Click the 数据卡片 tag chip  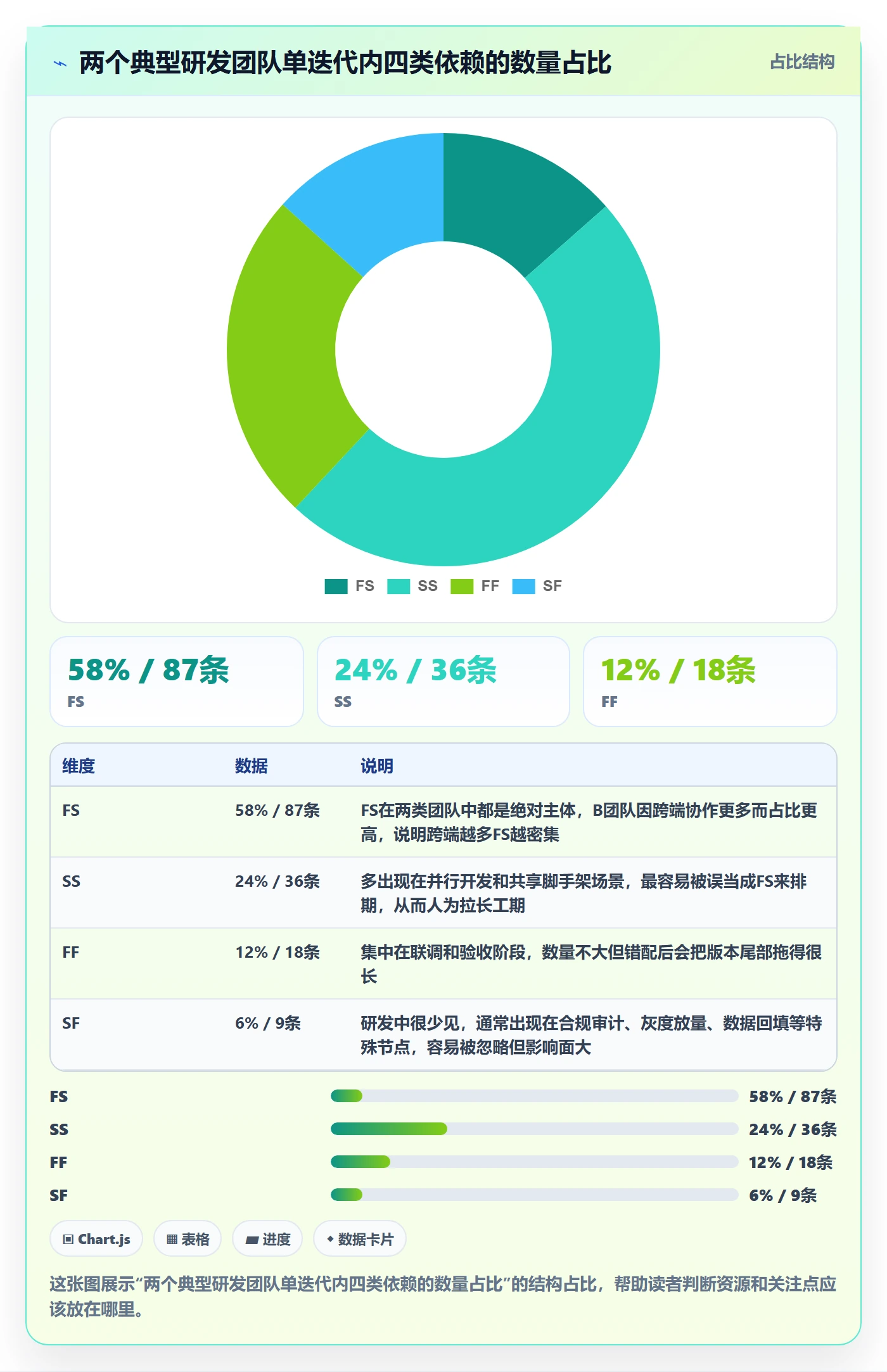click(x=360, y=1239)
